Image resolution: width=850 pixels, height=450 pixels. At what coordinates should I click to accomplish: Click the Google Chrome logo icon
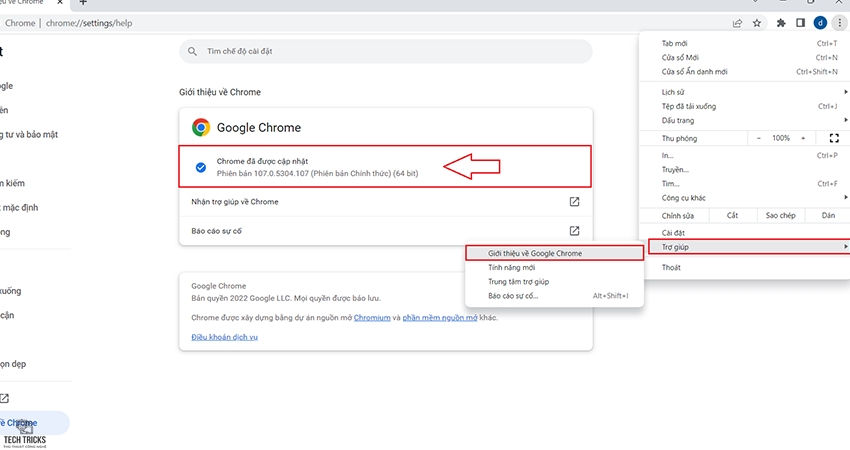point(201,127)
